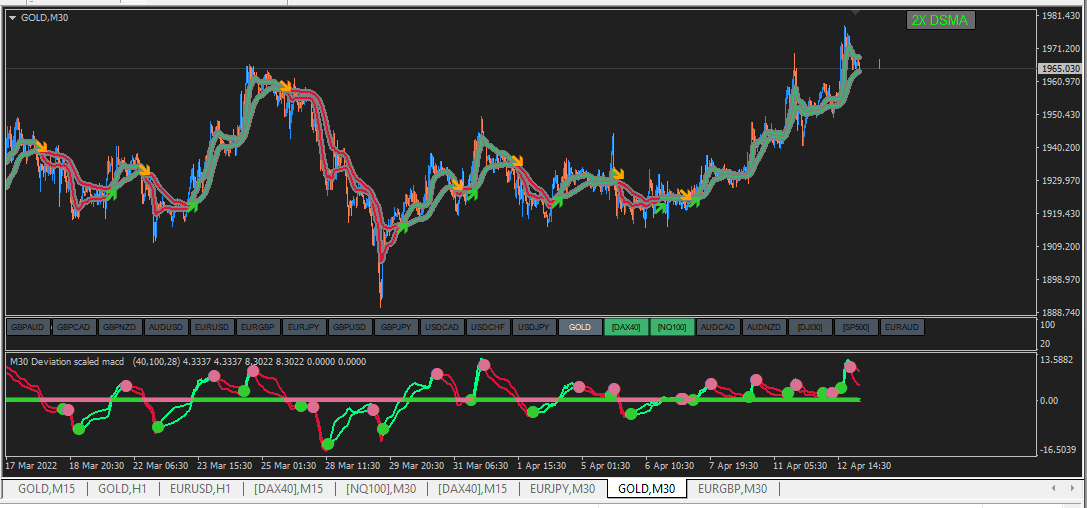Choose EURGBP in the symbol row
Viewport: 1087px width, 508px height.
pos(258,327)
